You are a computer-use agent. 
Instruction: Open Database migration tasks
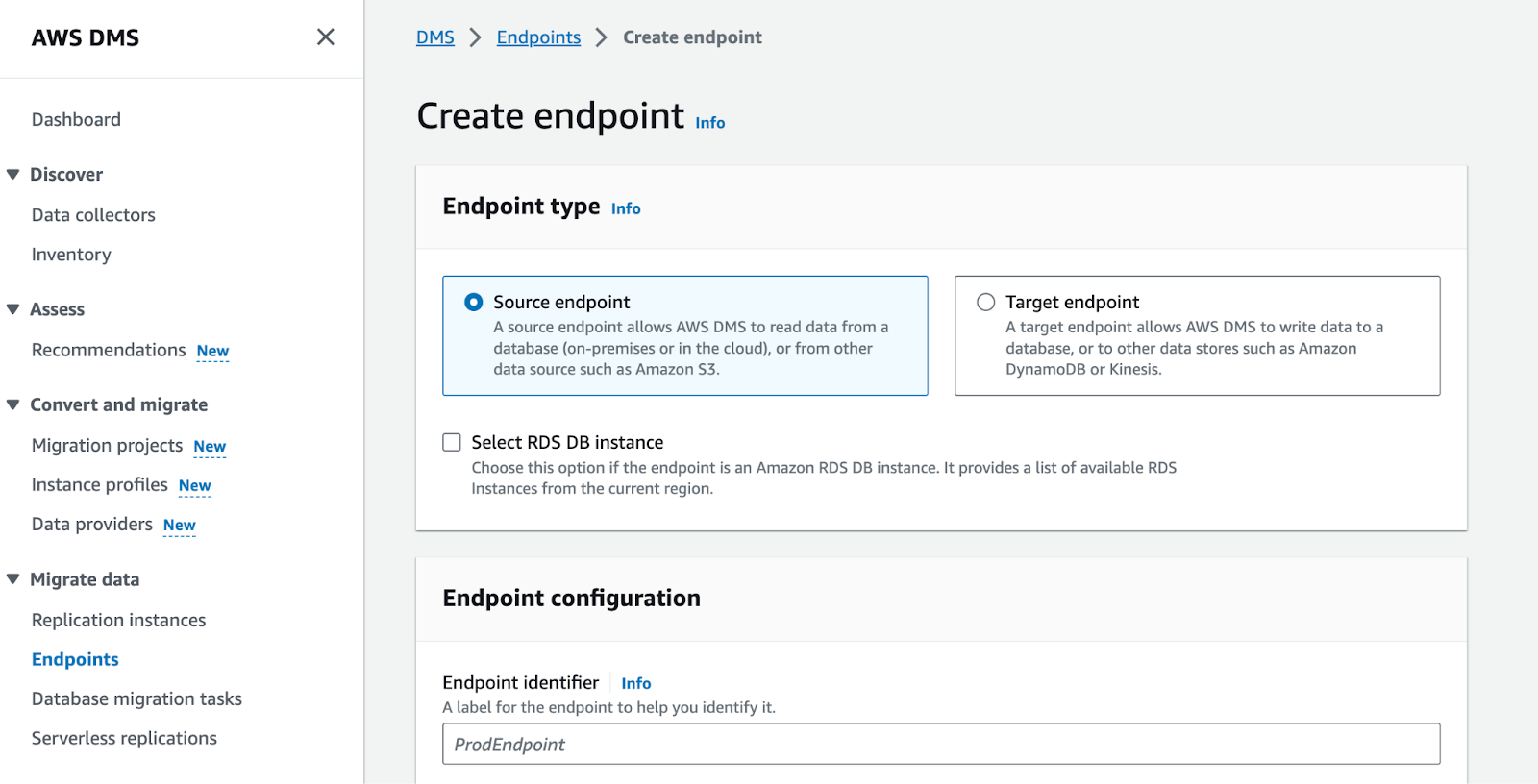[136, 699]
